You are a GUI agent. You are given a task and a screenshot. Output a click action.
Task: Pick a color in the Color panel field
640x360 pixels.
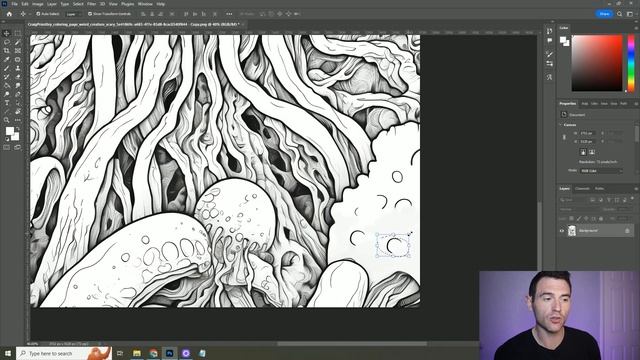click(x=597, y=63)
